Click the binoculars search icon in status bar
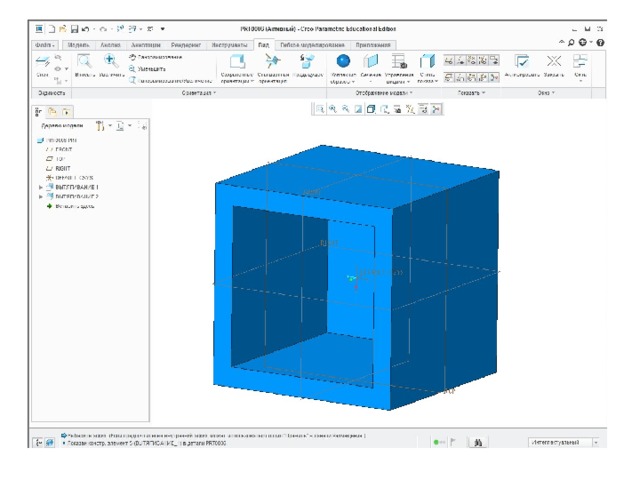 pos(479,442)
